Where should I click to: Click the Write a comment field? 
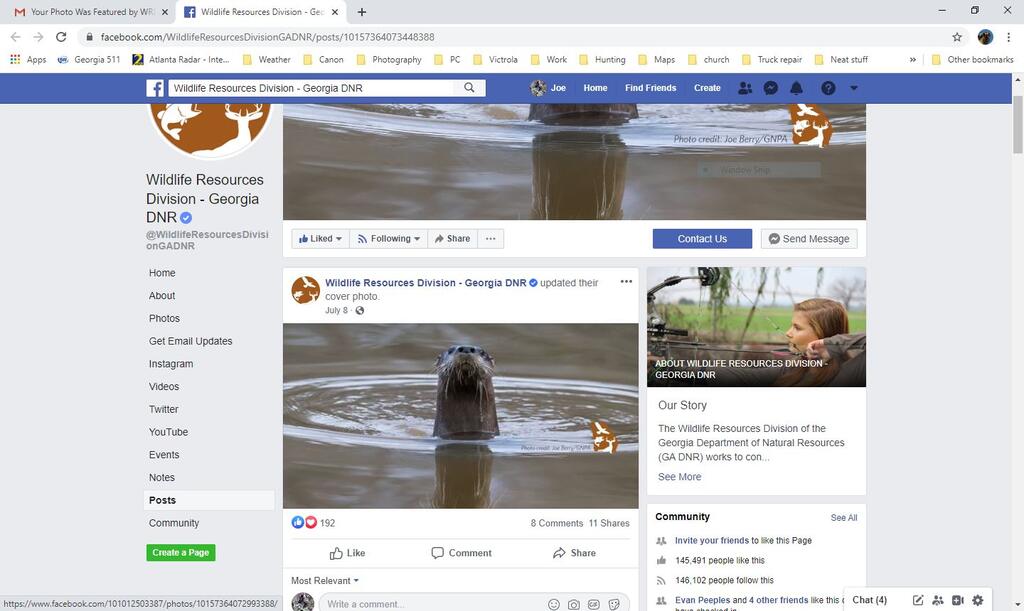431,604
